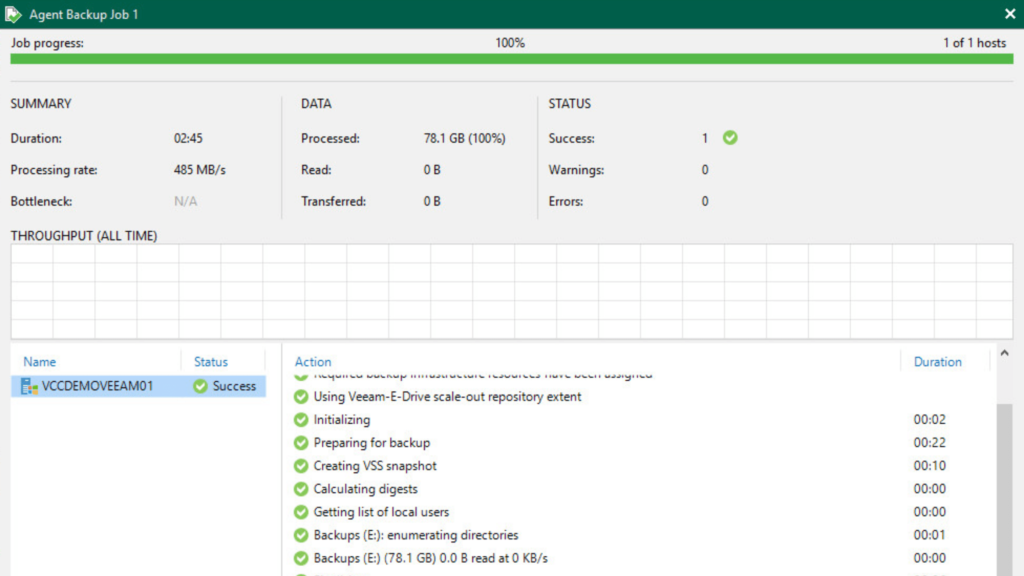Click the 0 B value next to Read

(432, 170)
